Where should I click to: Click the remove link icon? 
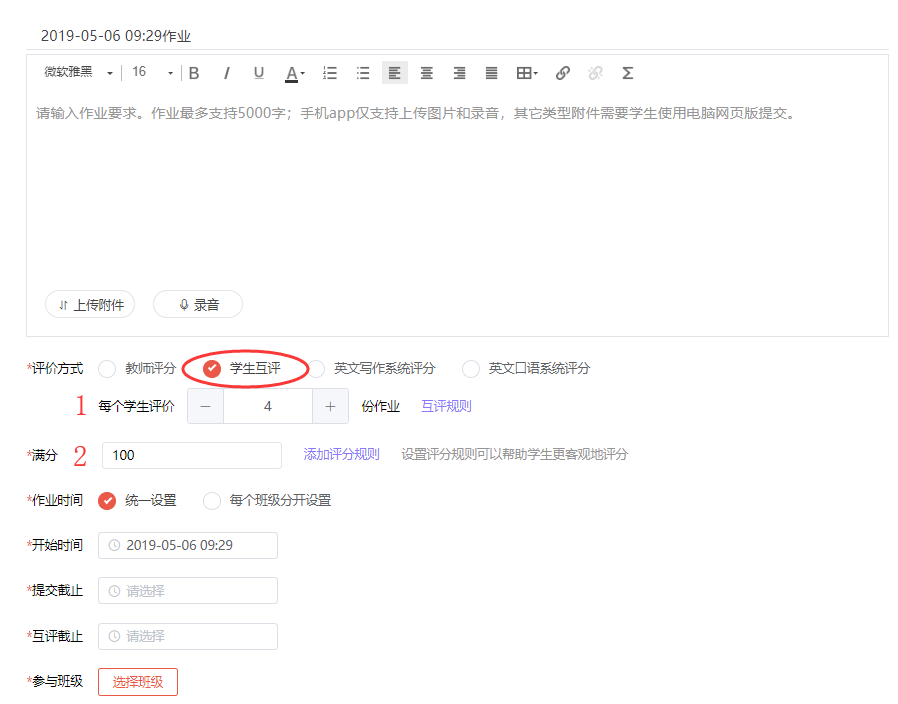point(595,73)
